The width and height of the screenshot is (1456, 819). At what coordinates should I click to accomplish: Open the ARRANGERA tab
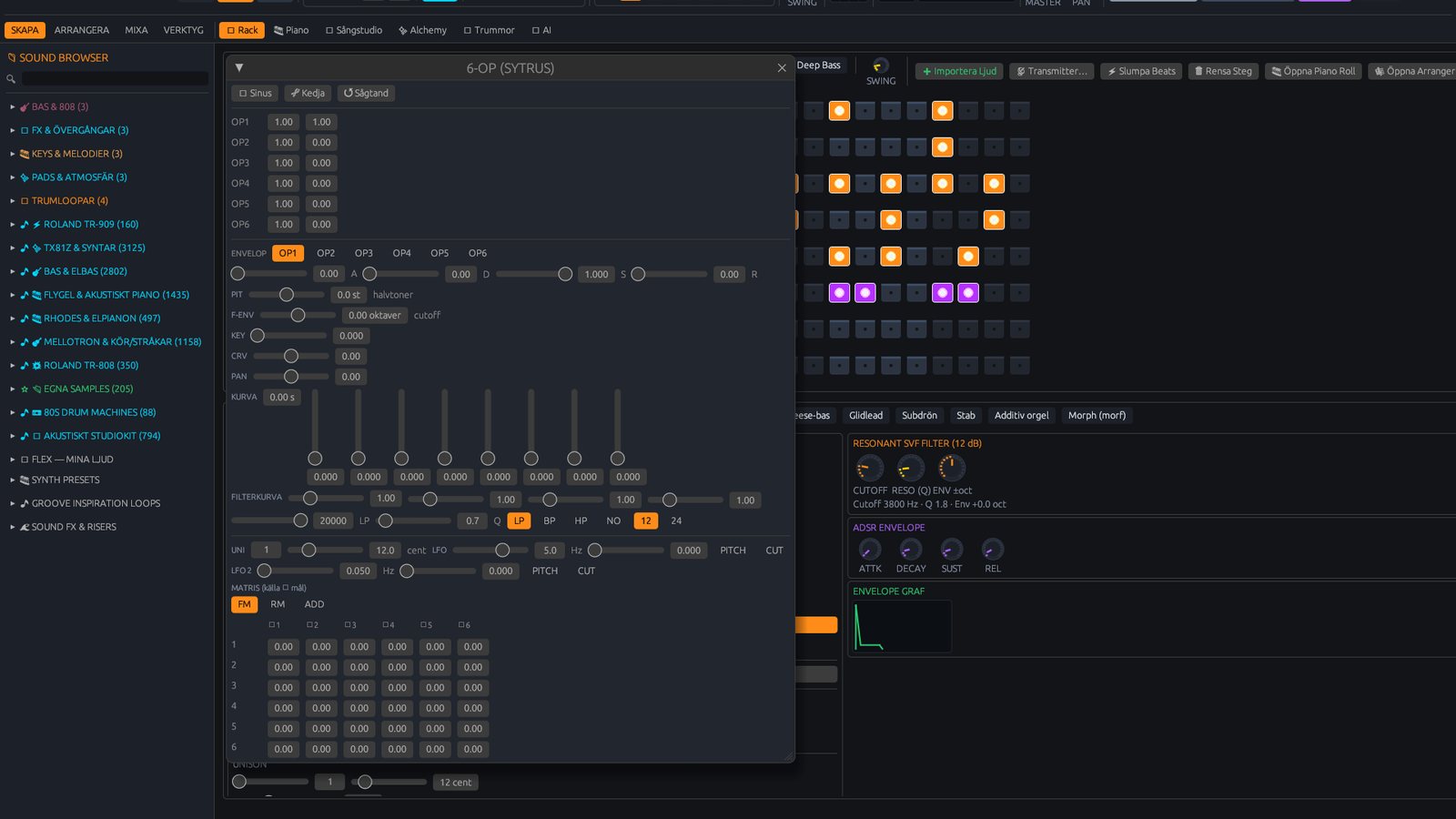coord(81,30)
